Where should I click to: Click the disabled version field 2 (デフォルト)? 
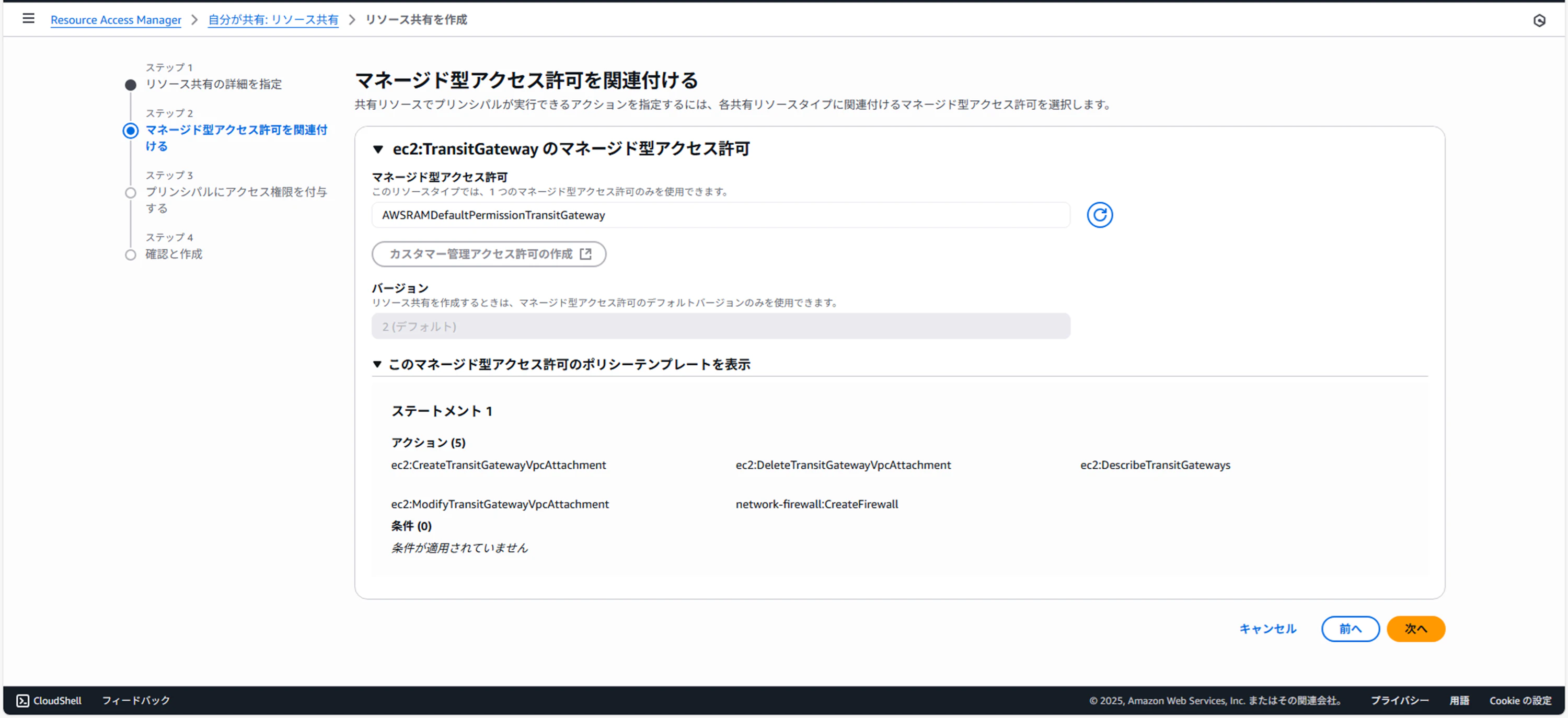721,326
